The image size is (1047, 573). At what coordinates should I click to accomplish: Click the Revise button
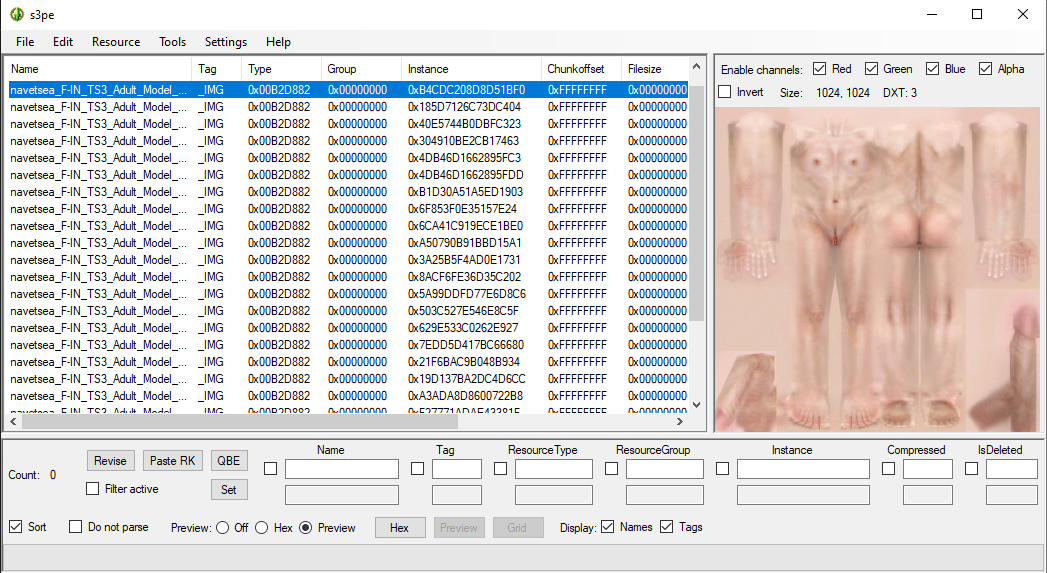tap(110, 461)
